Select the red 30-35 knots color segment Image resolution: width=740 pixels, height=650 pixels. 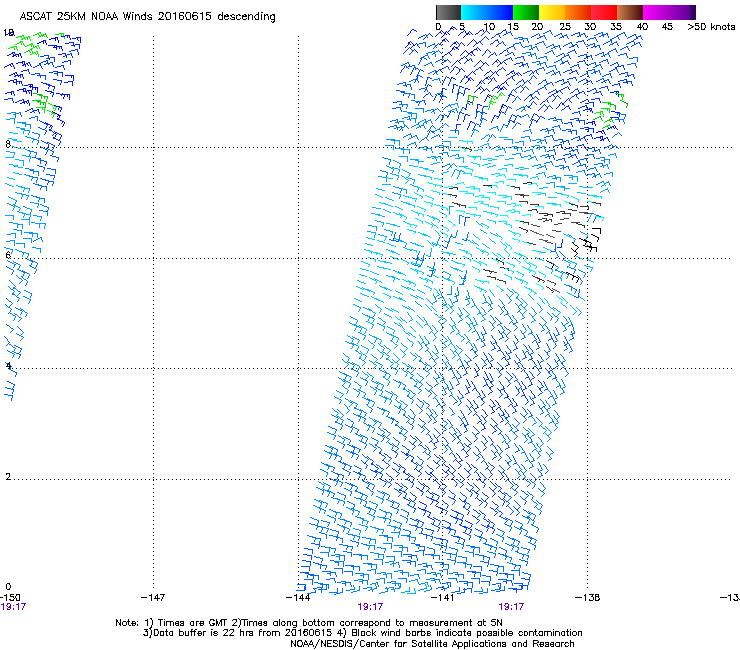[604, 12]
